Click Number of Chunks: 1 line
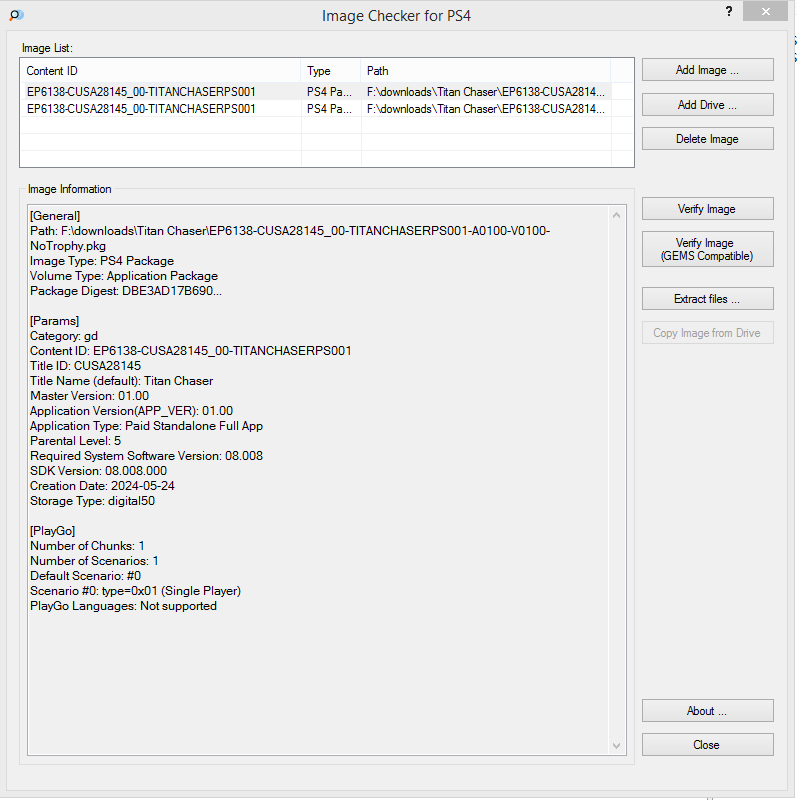Viewport: 797px width, 800px height. (x=87, y=546)
